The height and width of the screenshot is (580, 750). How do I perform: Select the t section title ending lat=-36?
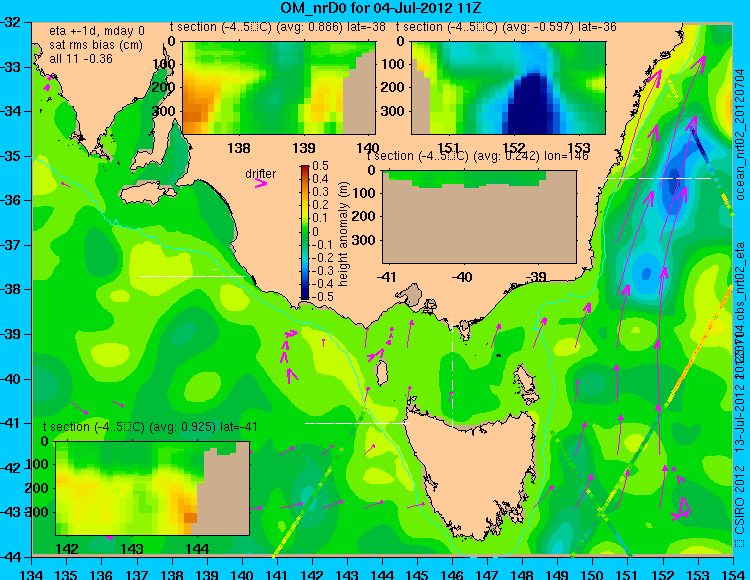[x=506, y=27]
